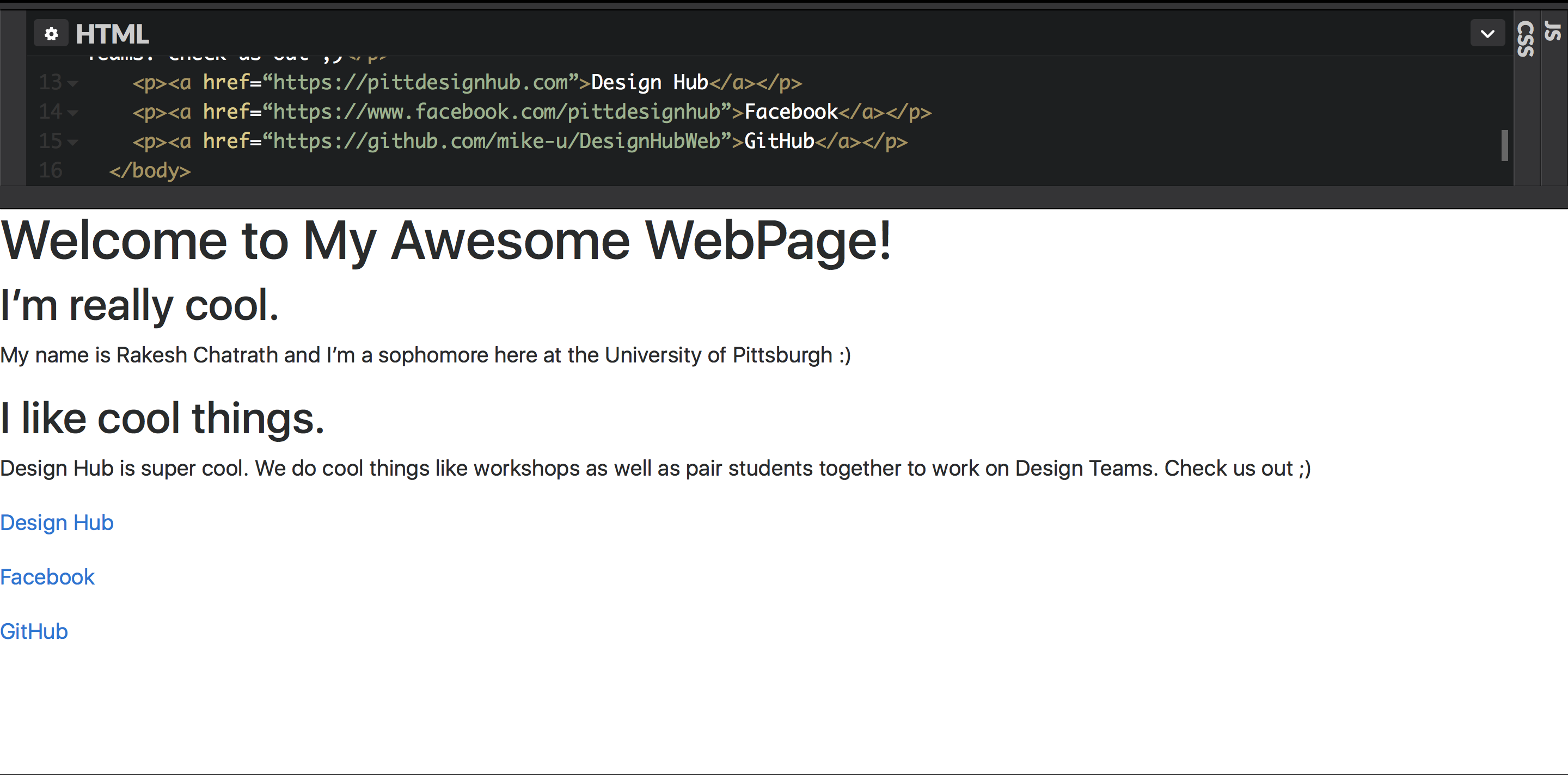Viewport: 1568px width, 775px height.
Task: Click the closing </body> tag on line 16
Action: (150, 171)
